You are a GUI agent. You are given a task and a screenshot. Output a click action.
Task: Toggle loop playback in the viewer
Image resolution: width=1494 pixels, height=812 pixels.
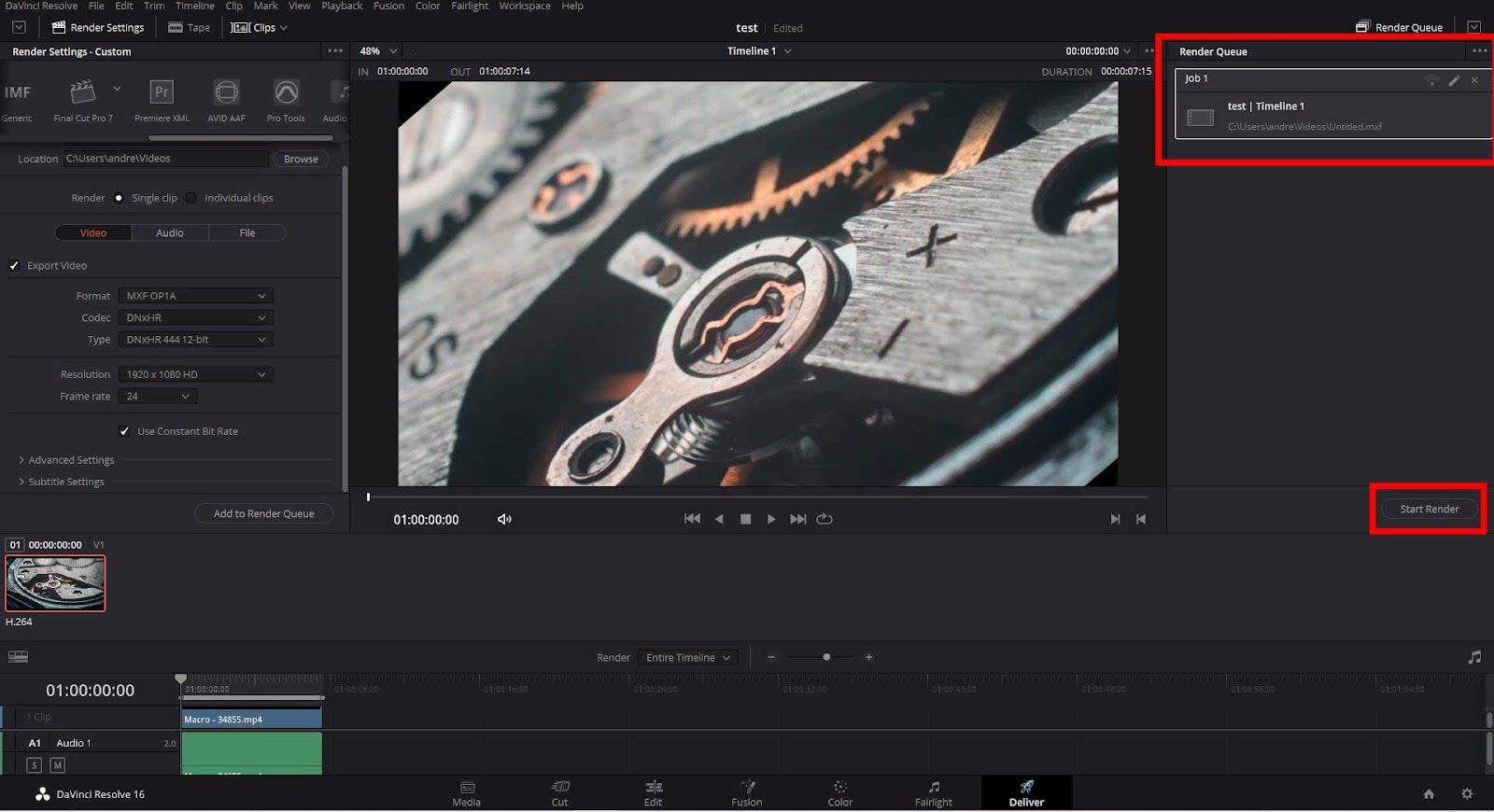click(x=825, y=519)
